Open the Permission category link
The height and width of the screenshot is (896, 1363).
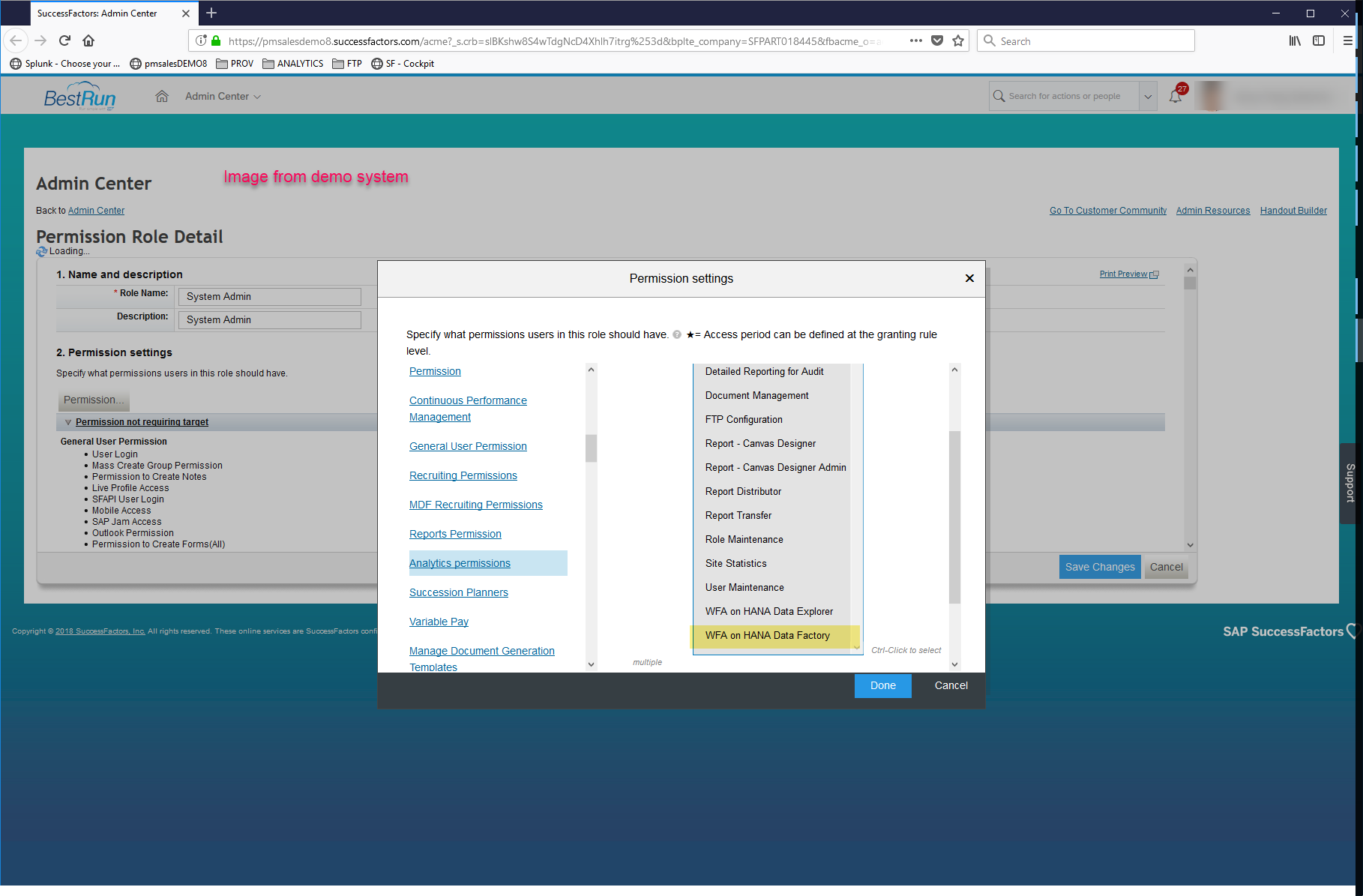pos(435,371)
